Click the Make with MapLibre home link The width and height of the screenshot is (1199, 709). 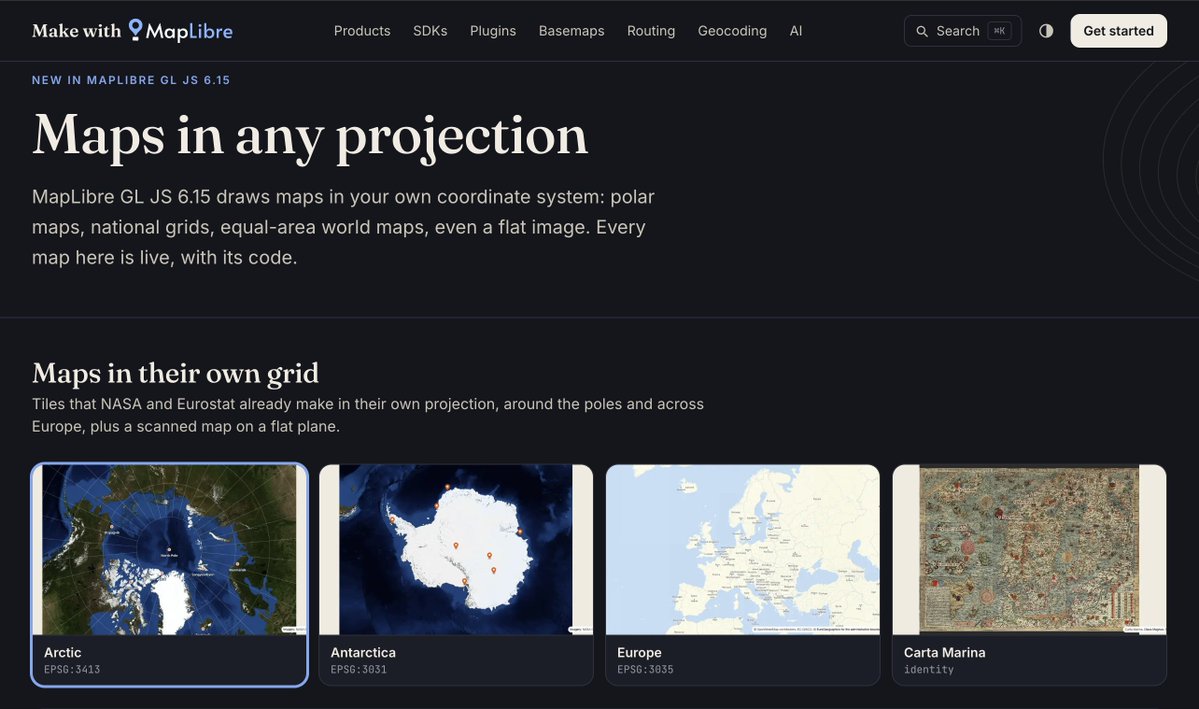coord(132,31)
